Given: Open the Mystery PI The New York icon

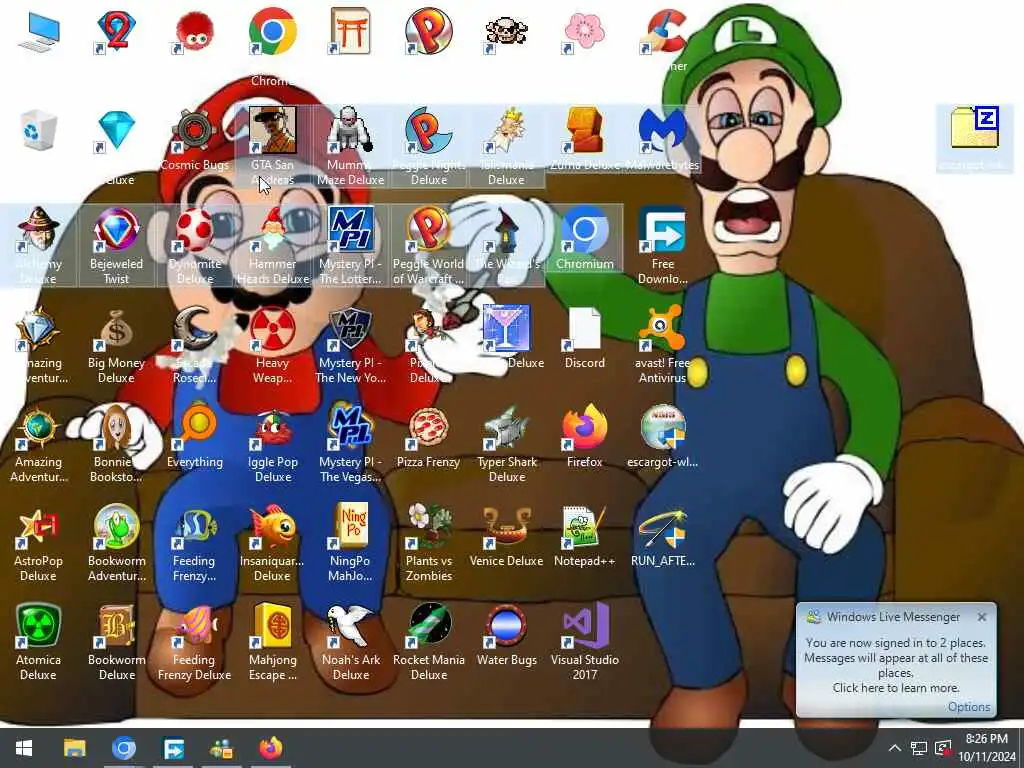Looking at the screenshot, I should pos(350,328).
